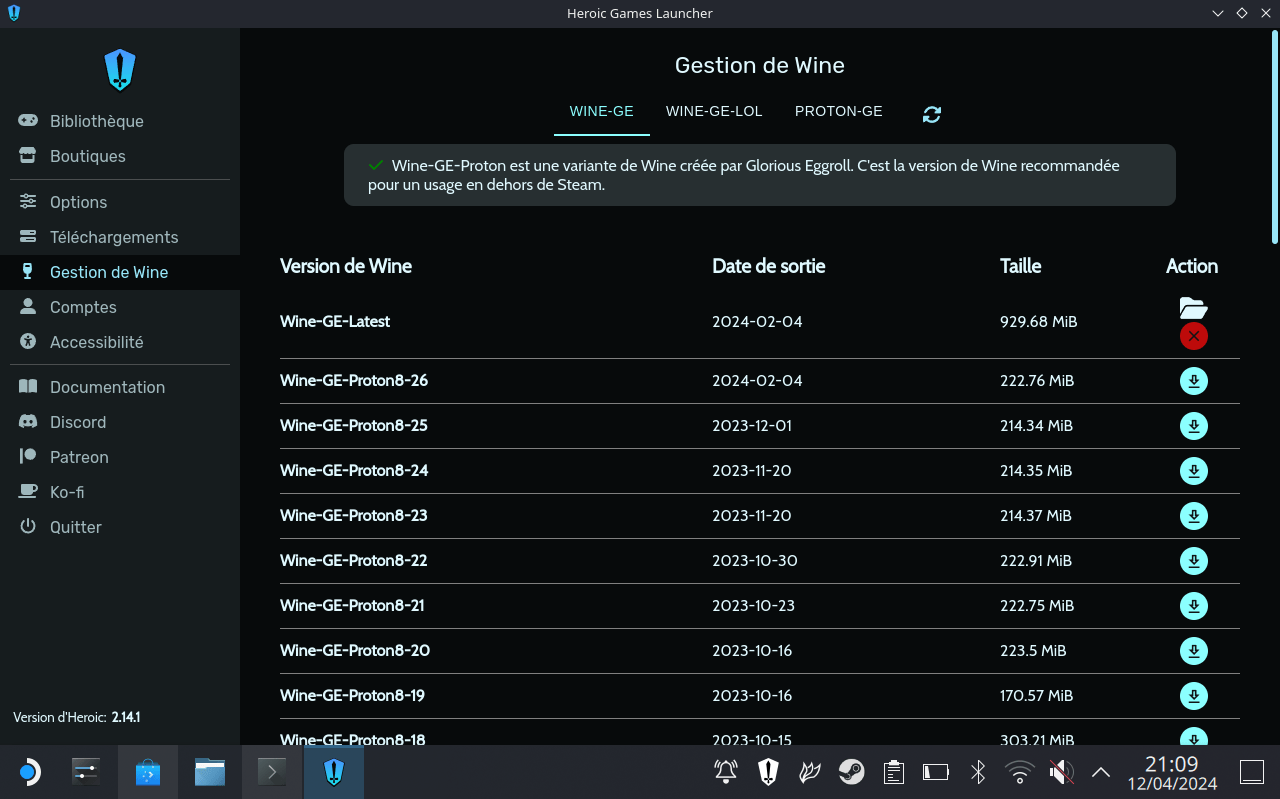Click Heroic taskbar window entry

tap(334, 772)
